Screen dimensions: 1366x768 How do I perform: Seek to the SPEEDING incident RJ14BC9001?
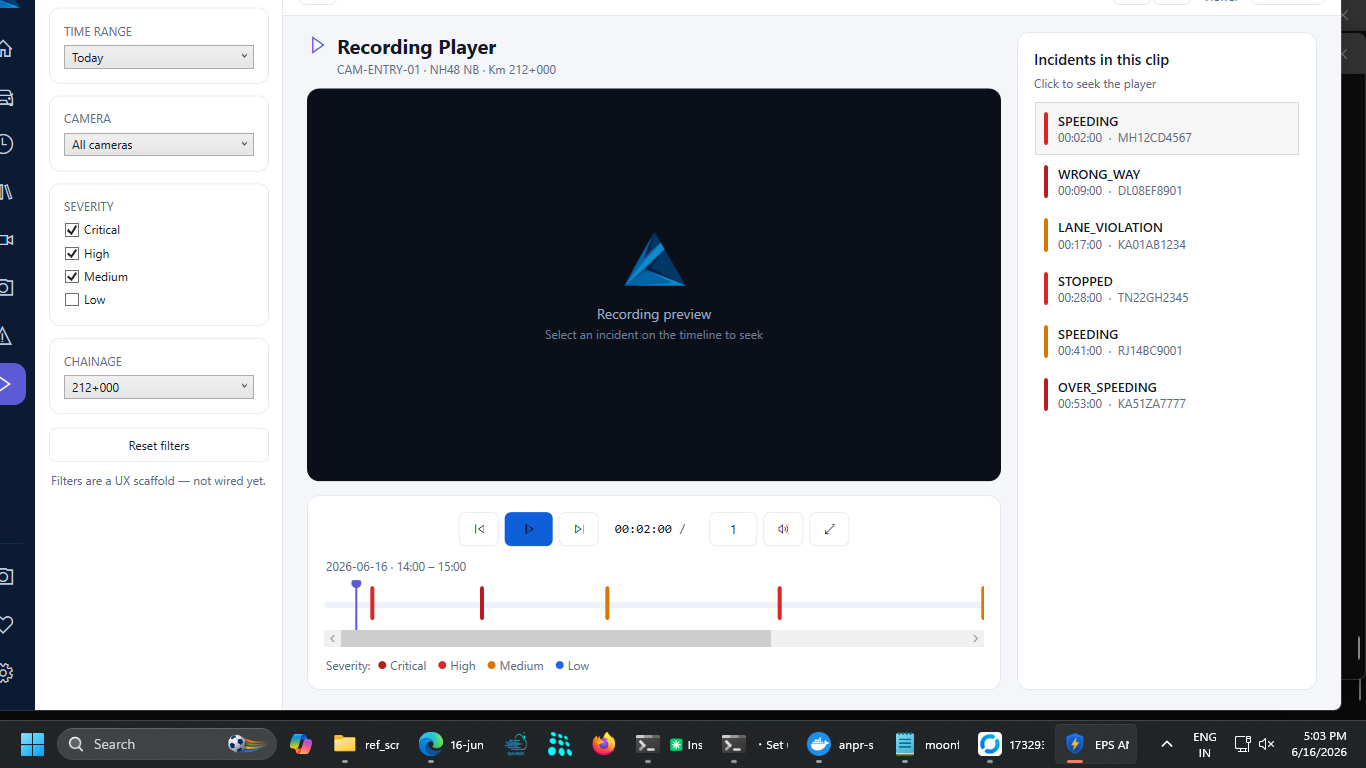pyautogui.click(x=1167, y=342)
